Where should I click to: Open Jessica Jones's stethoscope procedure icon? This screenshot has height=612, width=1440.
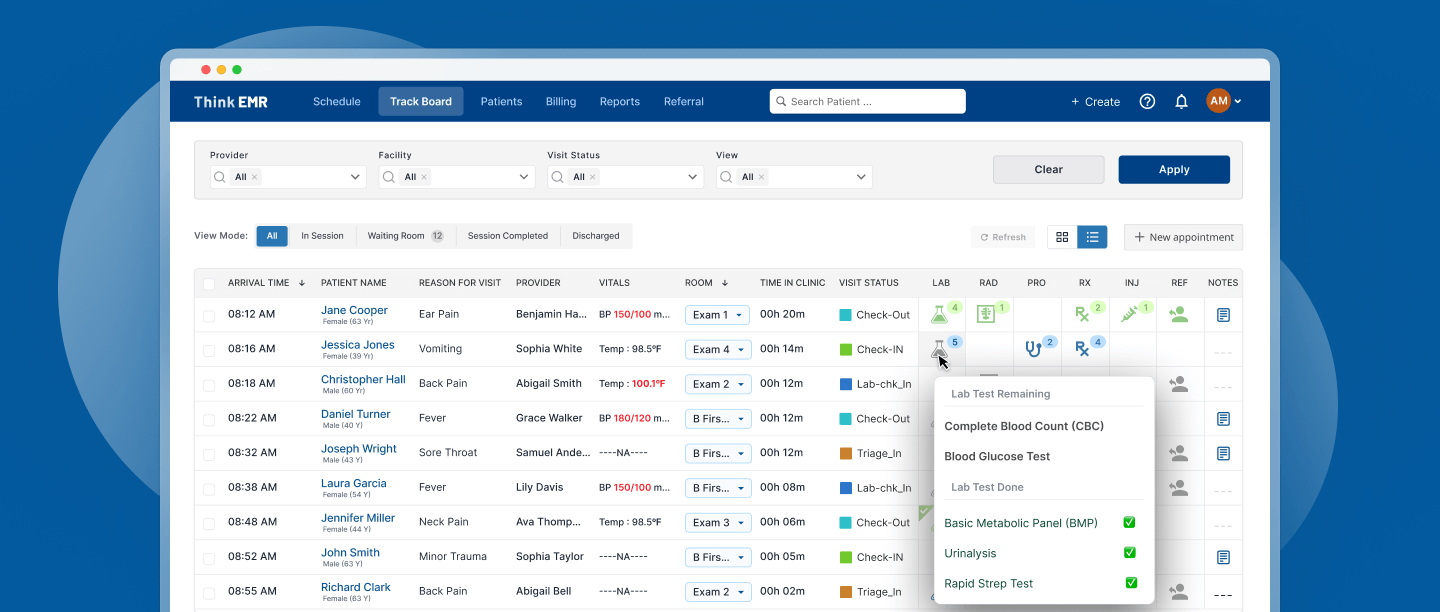1034,348
